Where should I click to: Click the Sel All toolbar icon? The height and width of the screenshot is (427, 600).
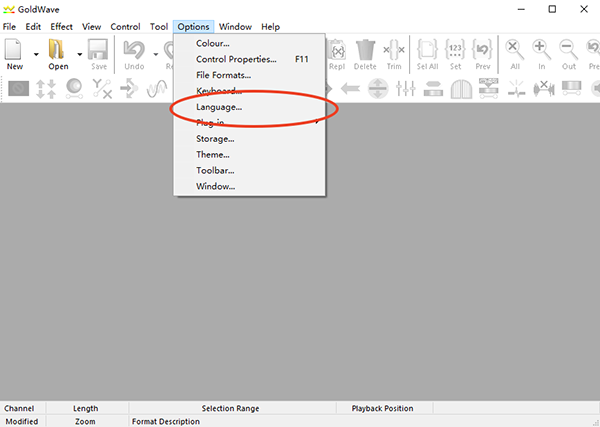428,50
